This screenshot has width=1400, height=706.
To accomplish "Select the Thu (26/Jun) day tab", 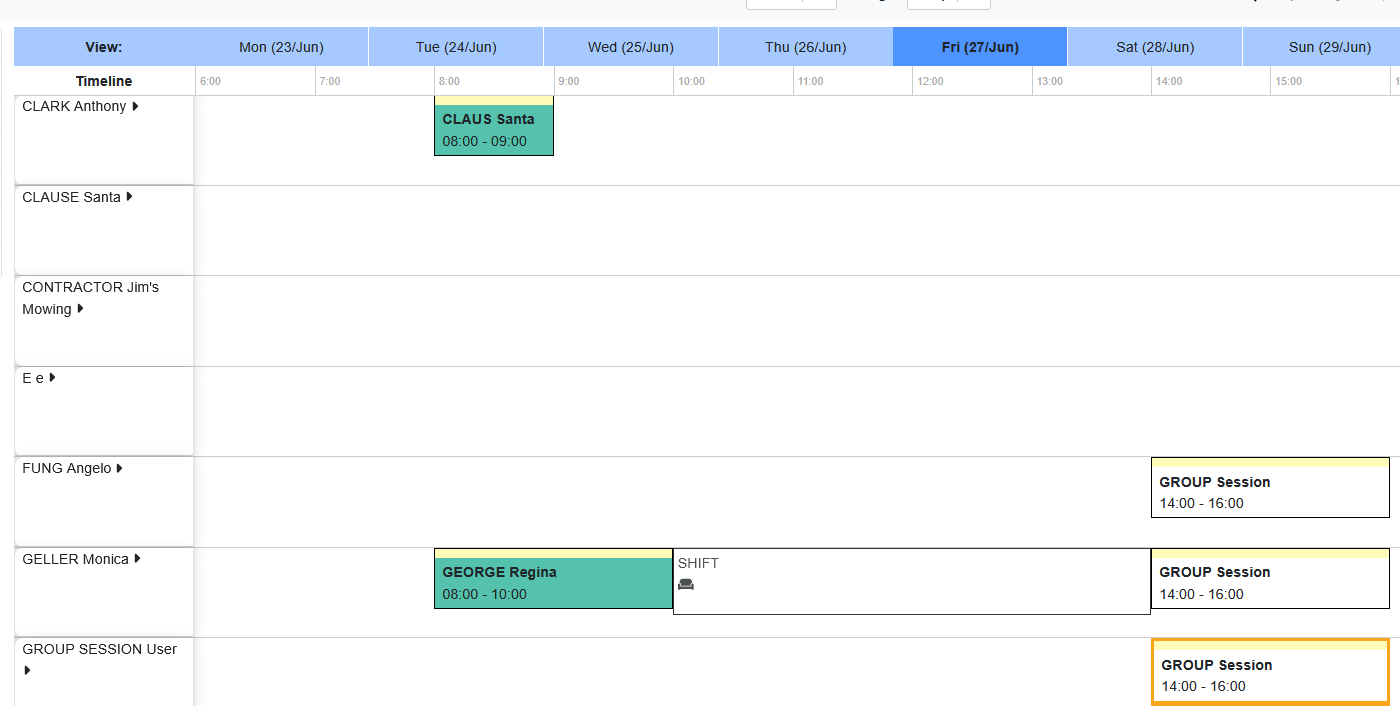I will coord(805,46).
